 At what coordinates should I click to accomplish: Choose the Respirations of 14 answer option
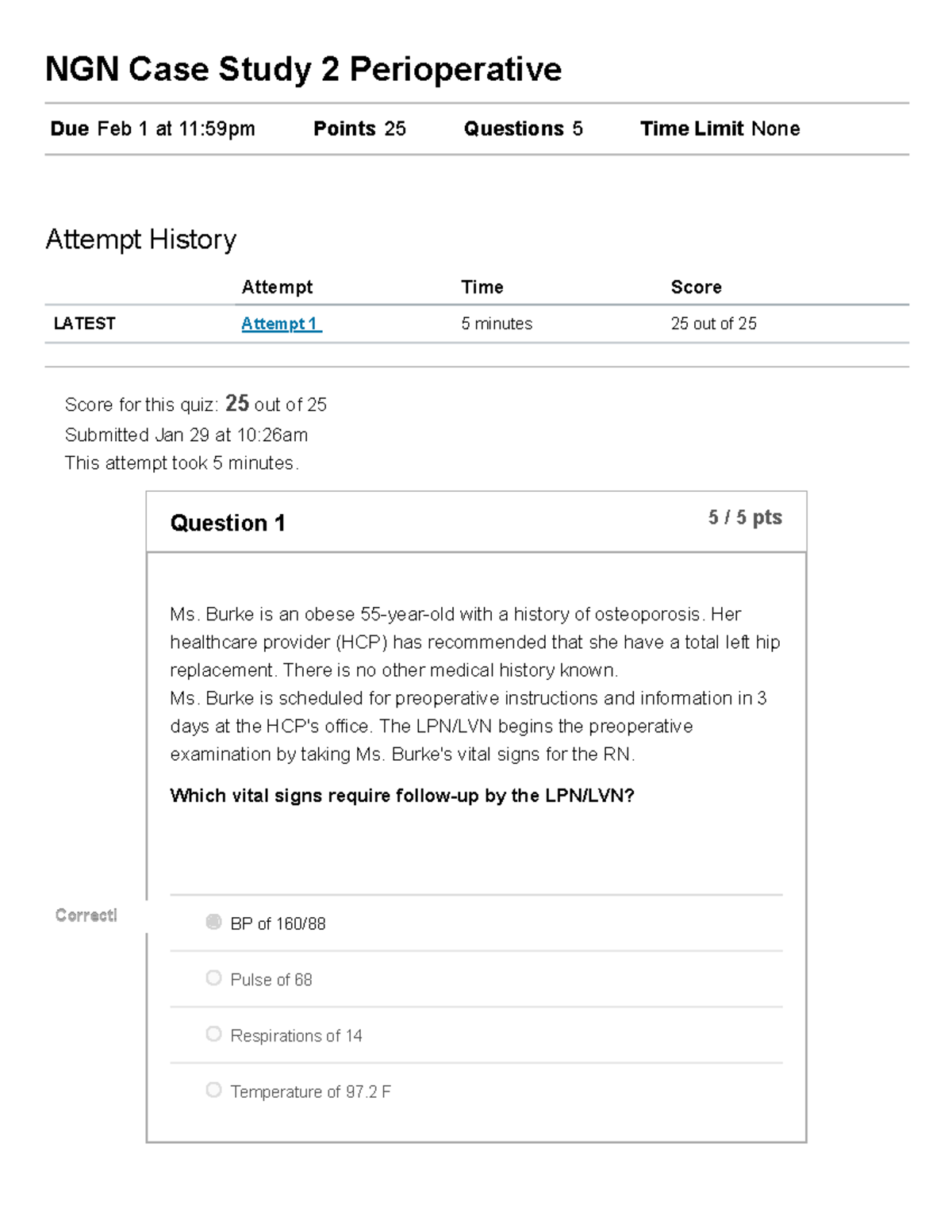pyautogui.click(x=213, y=1034)
